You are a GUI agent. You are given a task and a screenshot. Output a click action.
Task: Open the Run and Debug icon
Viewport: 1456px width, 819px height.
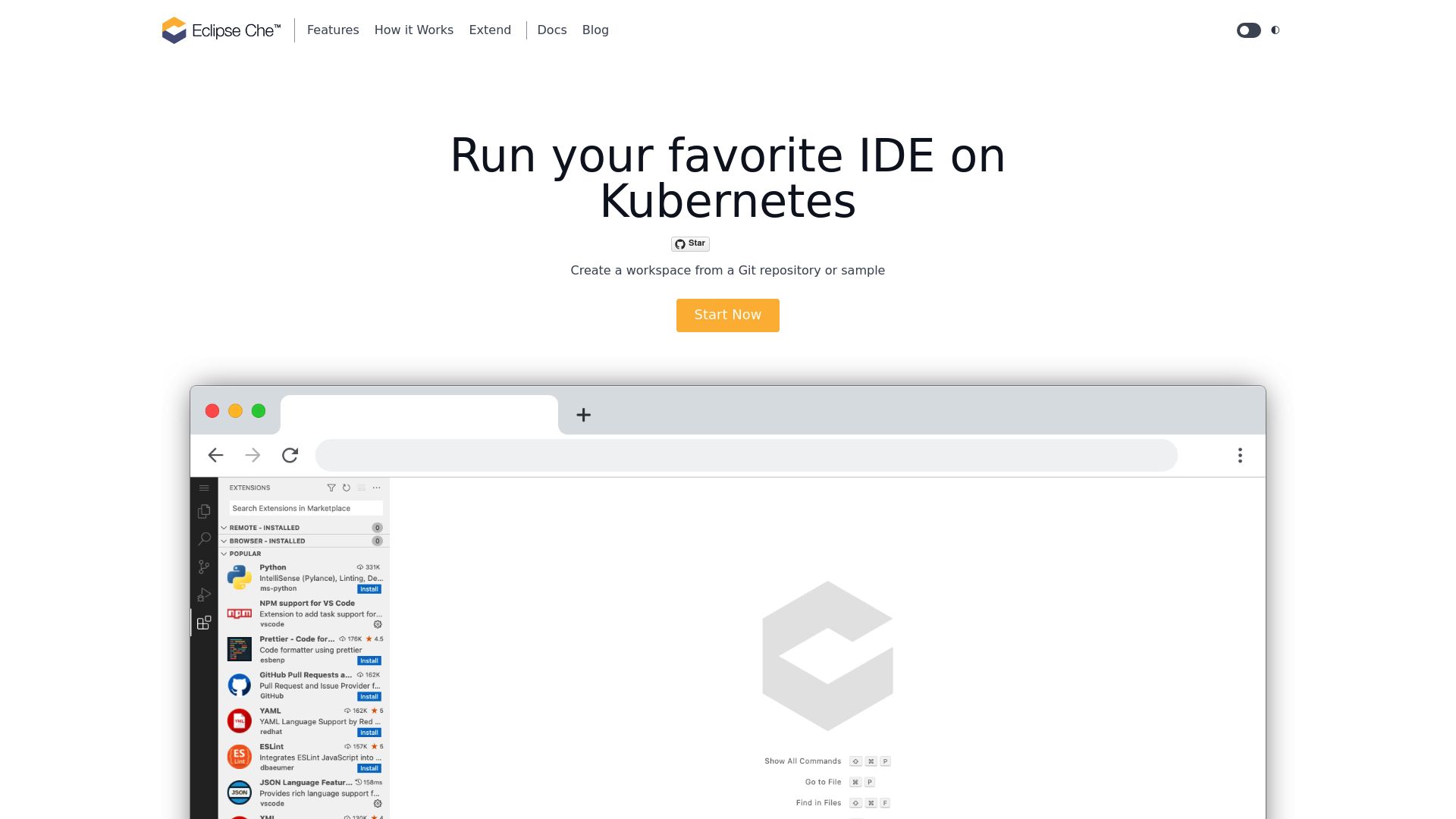[204, 595]
